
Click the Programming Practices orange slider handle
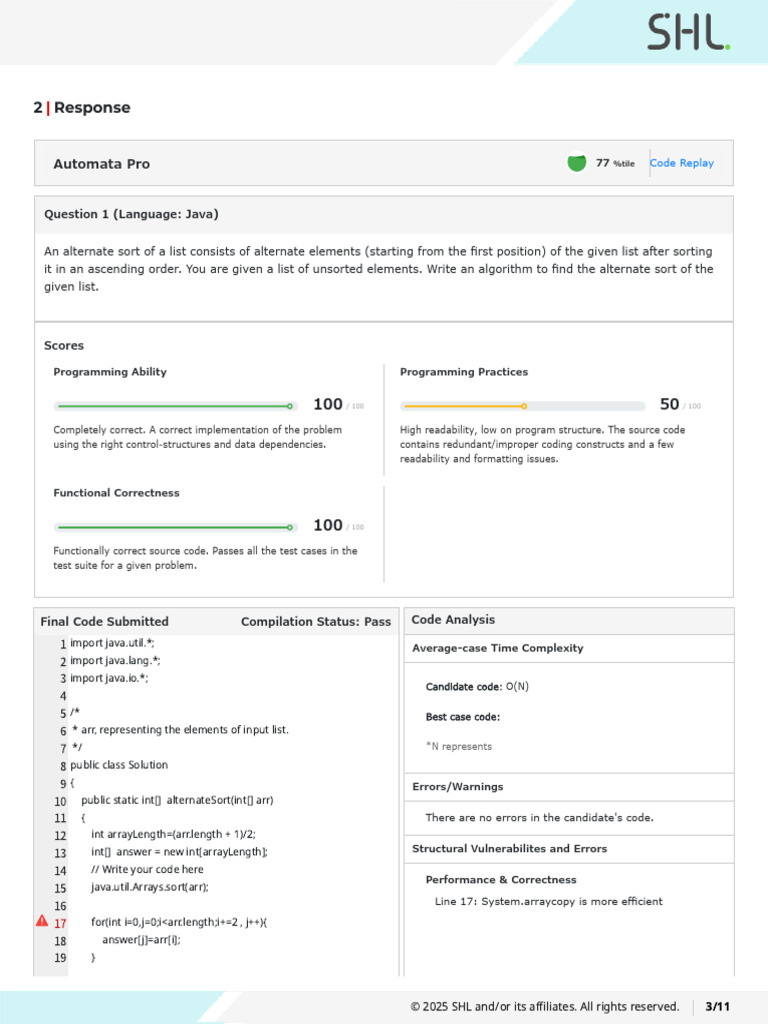[524, 406]
